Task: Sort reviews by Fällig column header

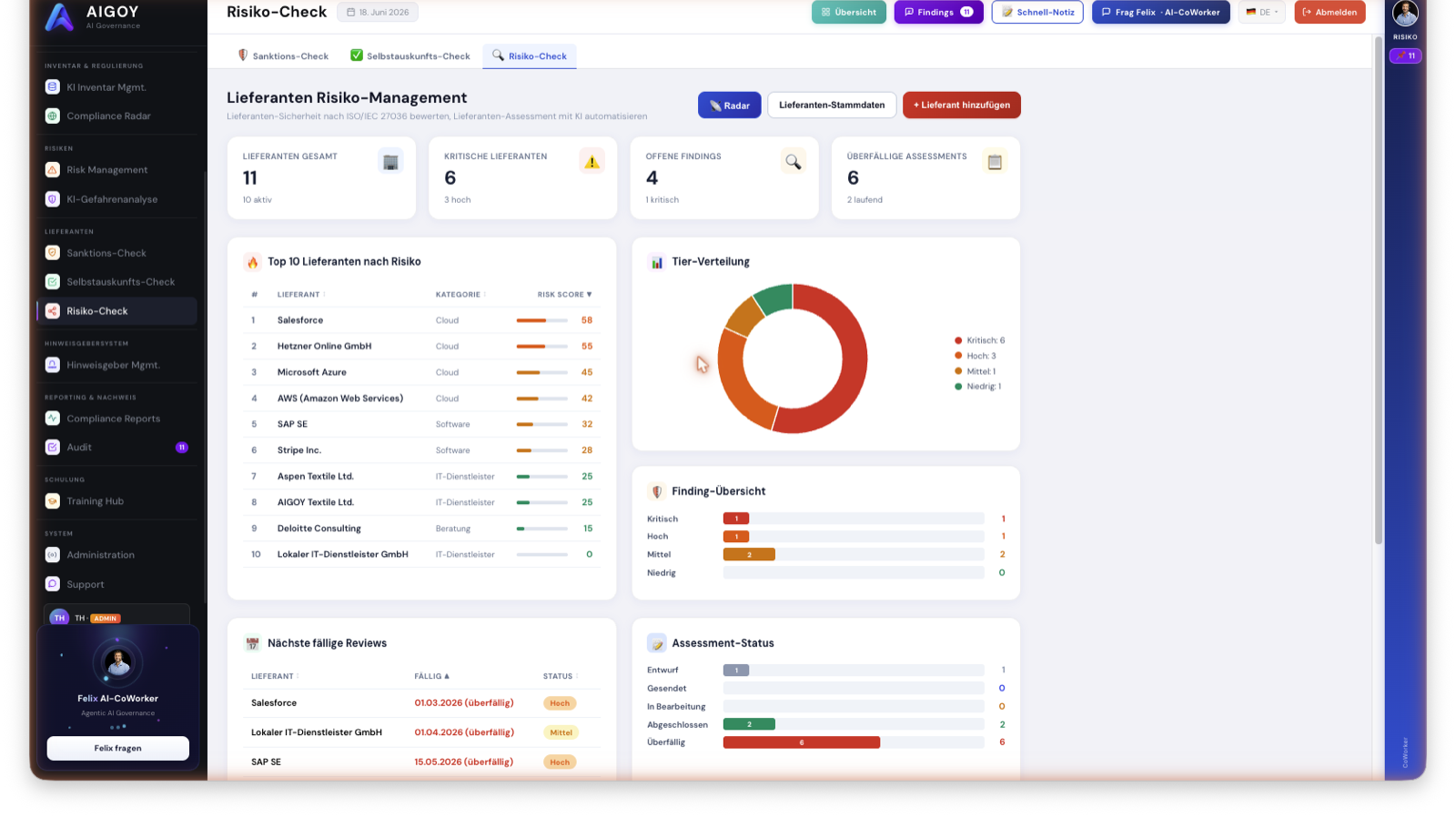Action: (431, 677)
